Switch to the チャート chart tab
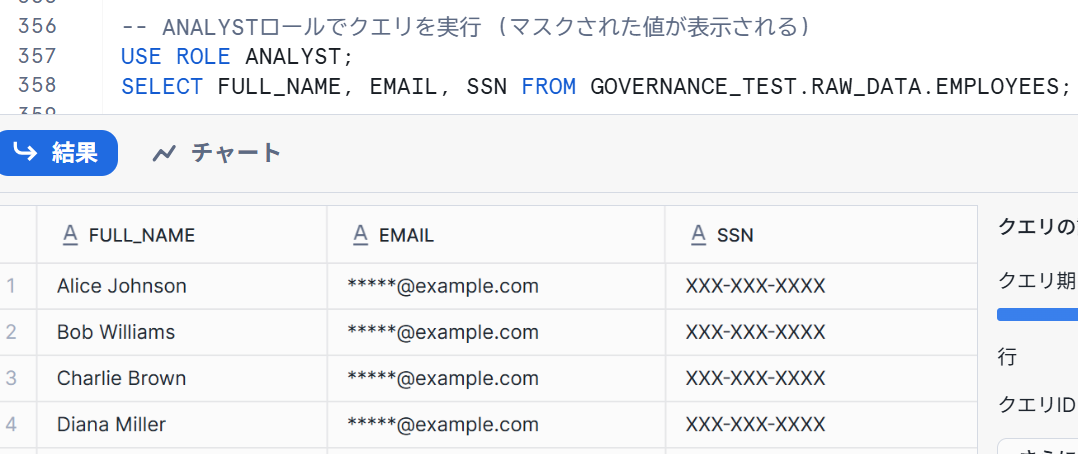This screenshot has width=1078, height=454. pyautogui.click(x=217, y=153)
